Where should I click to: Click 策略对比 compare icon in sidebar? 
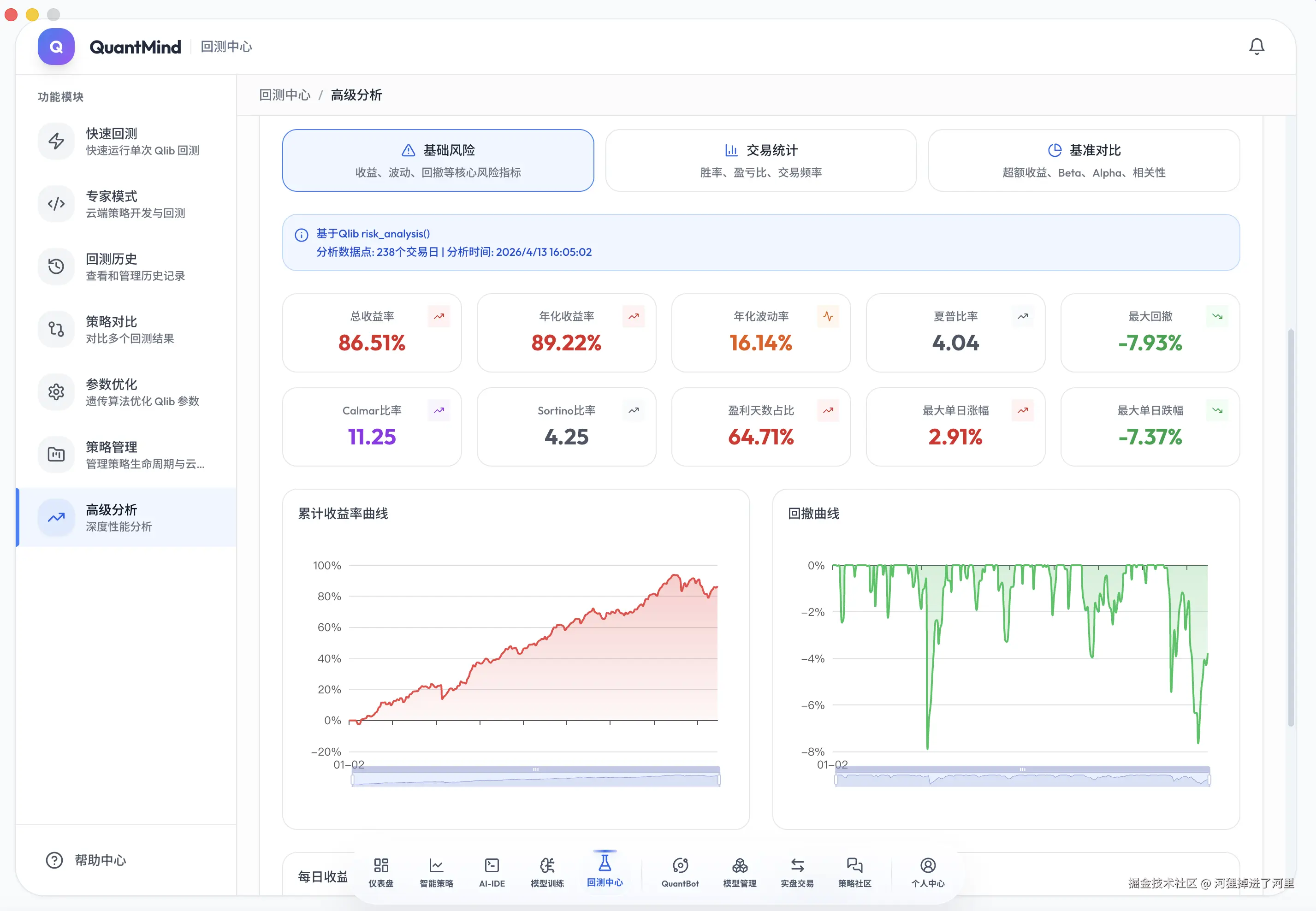[x=56, y=329]
